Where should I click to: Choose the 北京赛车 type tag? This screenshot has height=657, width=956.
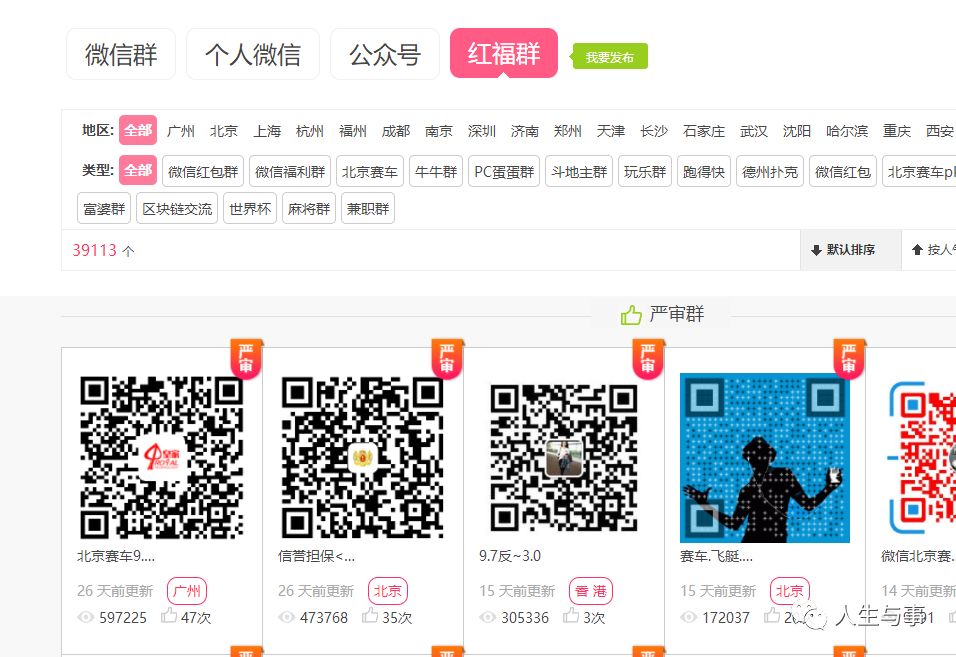click(x=370, y=171)
